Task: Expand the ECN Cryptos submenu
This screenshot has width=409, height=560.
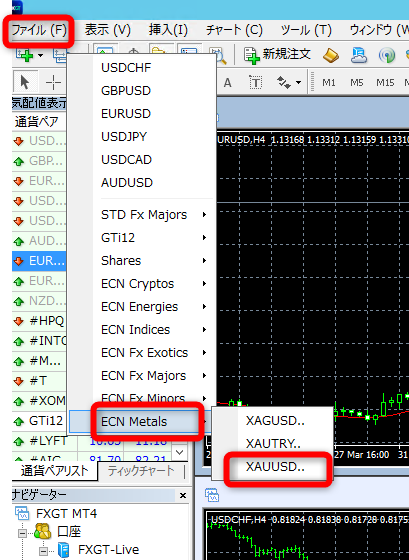Action: point(141,284)
